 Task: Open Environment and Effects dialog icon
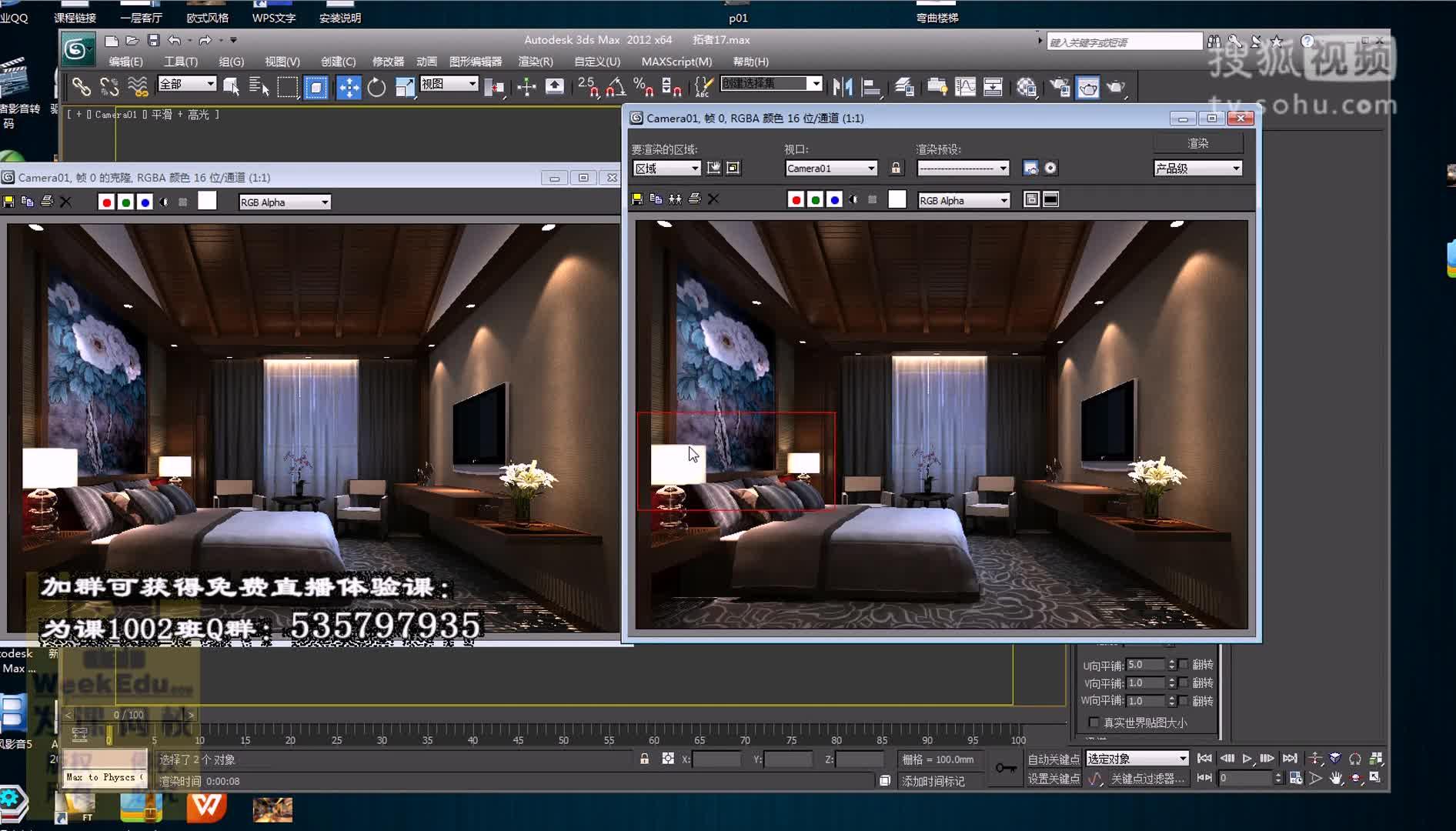1050,168
